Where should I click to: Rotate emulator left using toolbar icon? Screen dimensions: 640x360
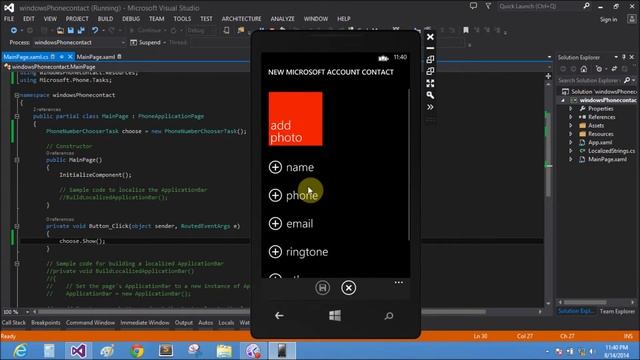point(430,60)
